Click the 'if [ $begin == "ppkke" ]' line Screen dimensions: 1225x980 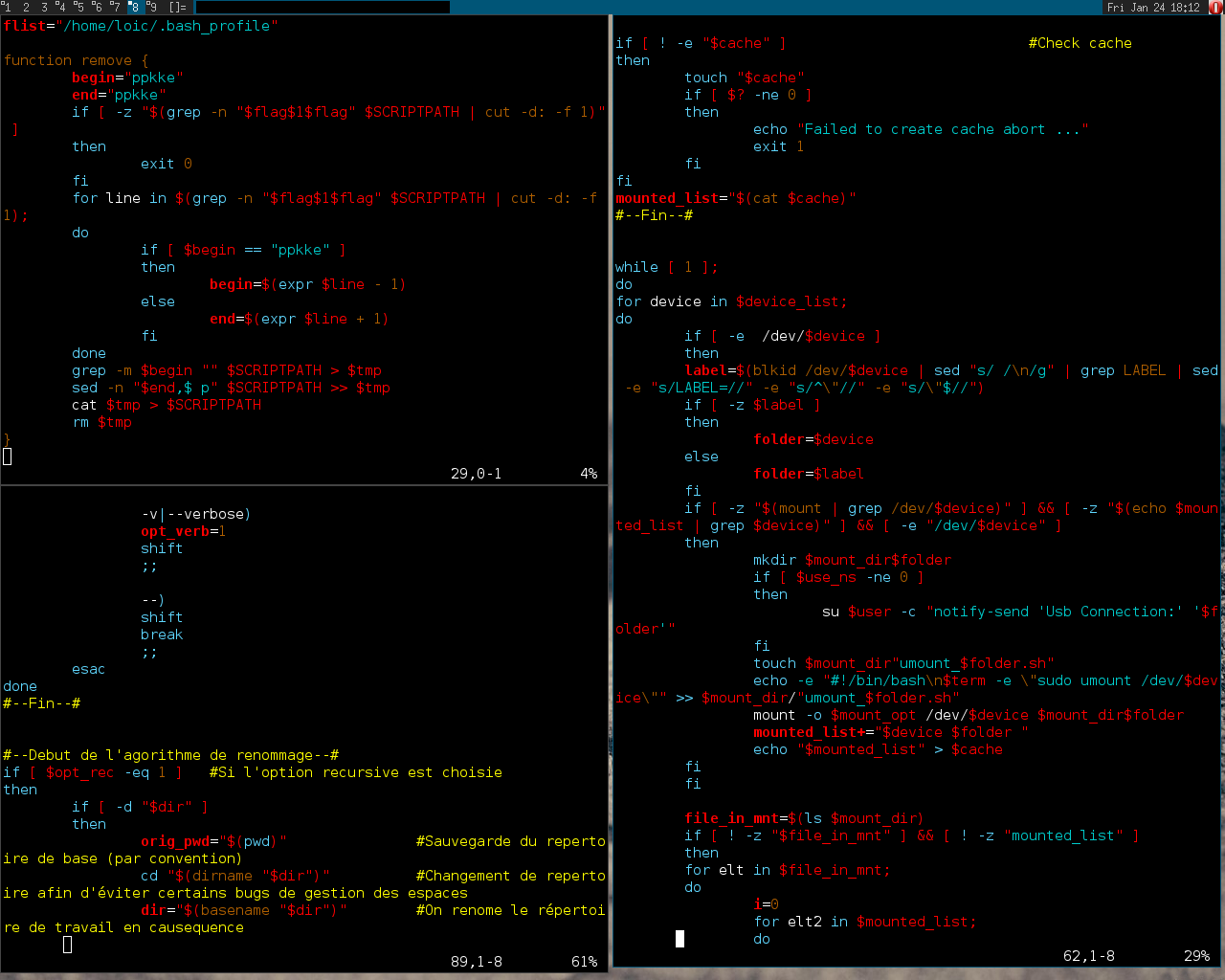click(244, 250)
